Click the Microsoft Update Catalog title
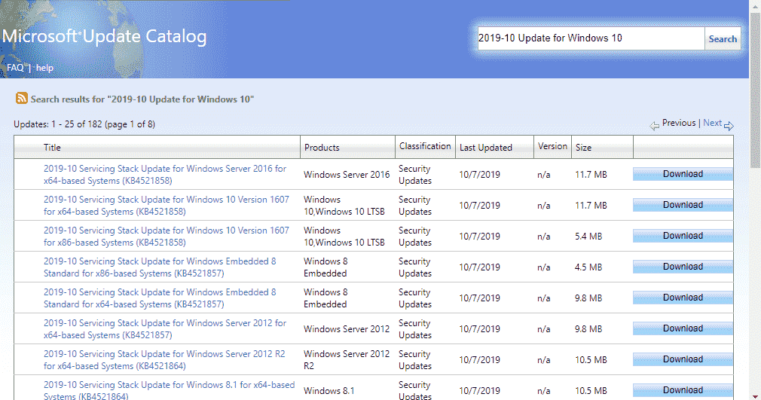 [x=104, y=36]
